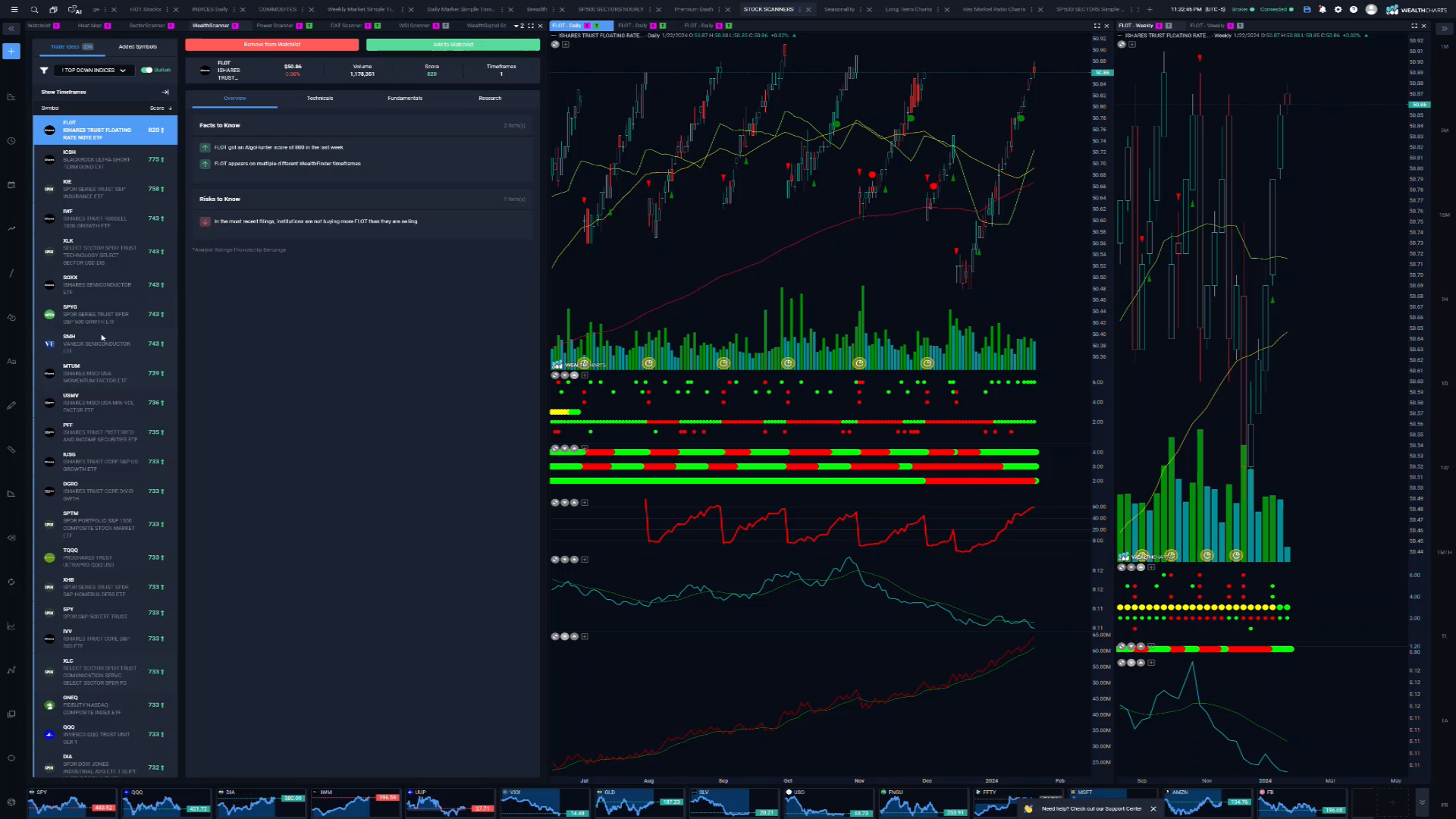
Task: Expand the ticker strip chevron
Action: click(x=1422, y=802)
